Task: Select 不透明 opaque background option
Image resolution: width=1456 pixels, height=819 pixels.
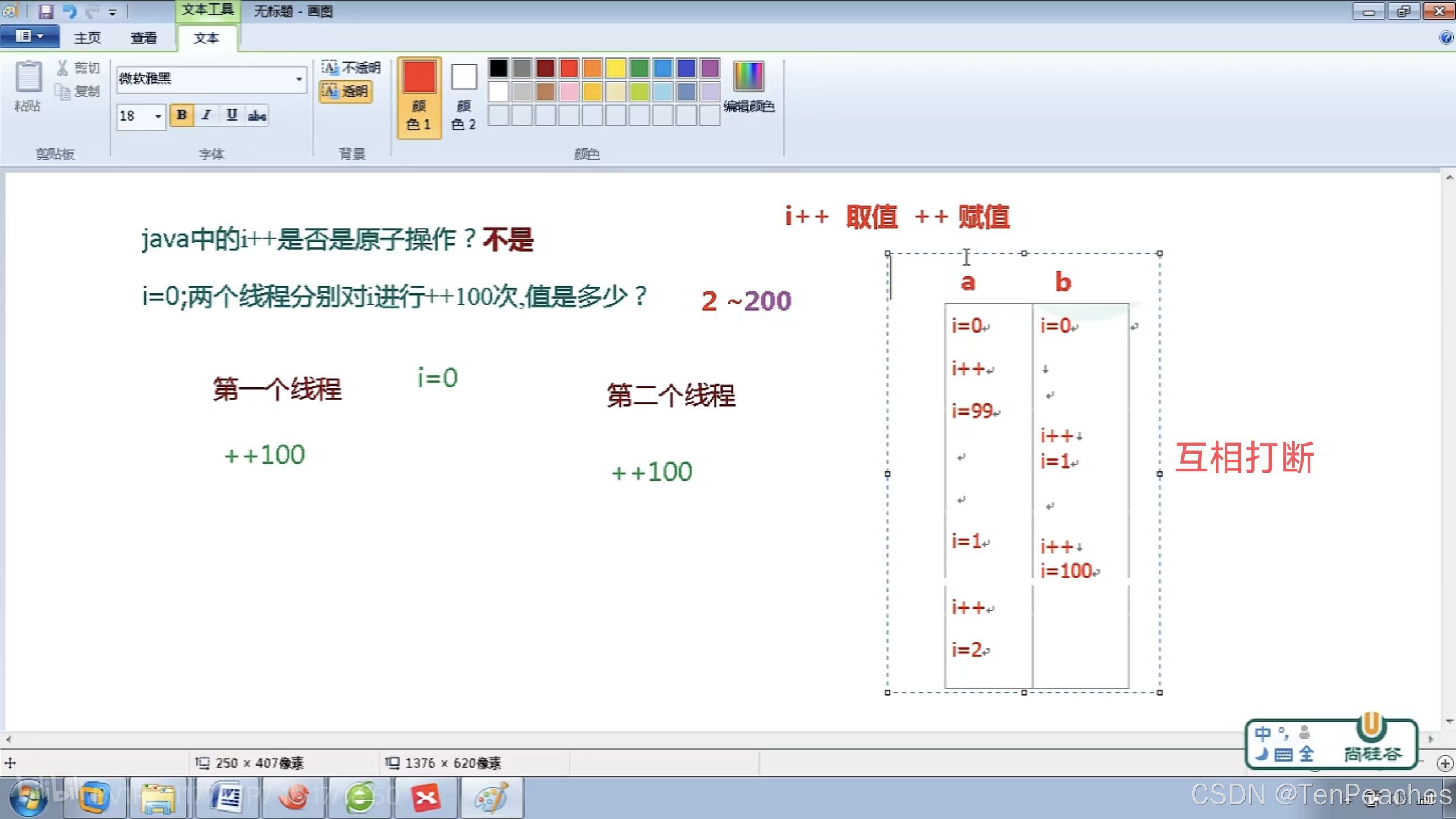Action: pos(351,68)
